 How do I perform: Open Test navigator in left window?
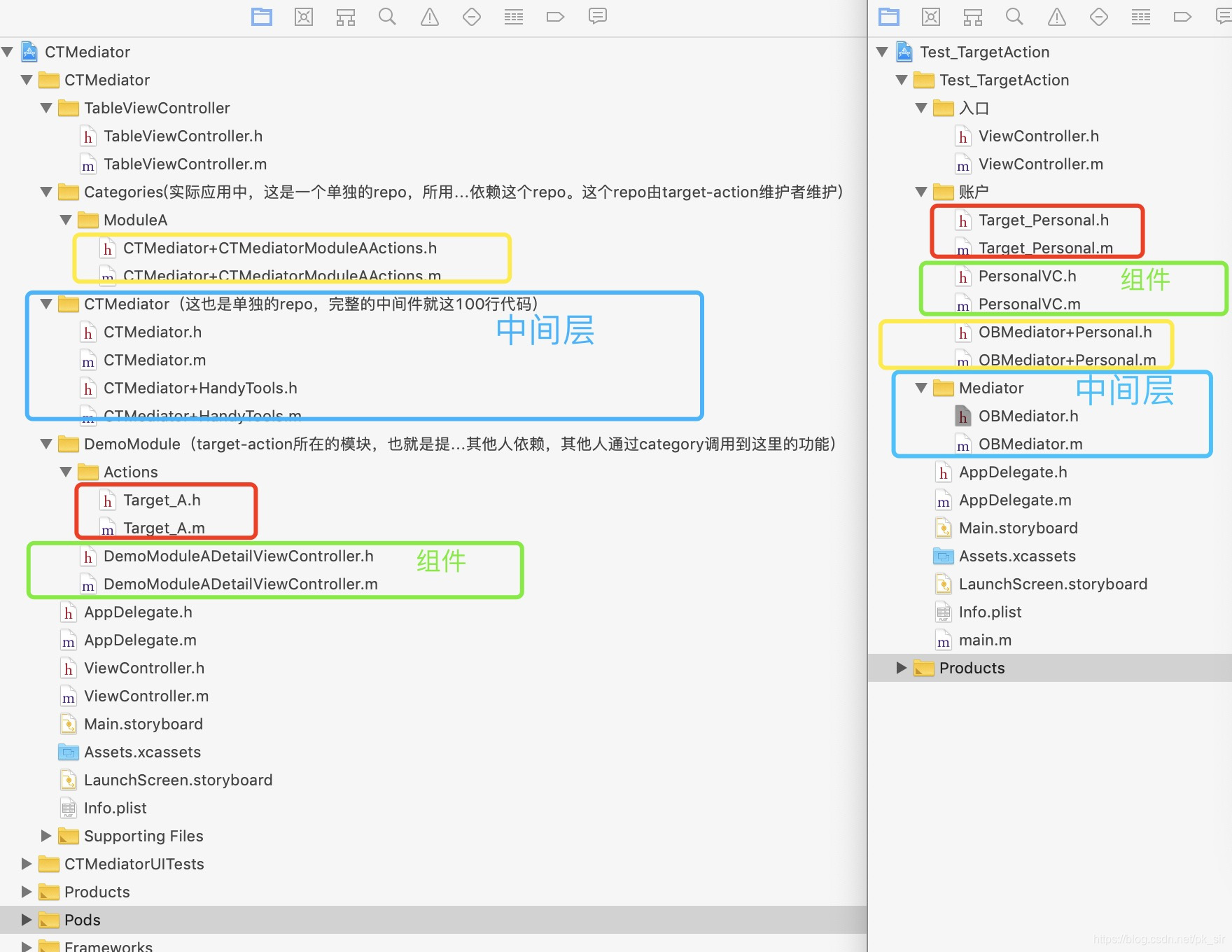tap(472, 17)
